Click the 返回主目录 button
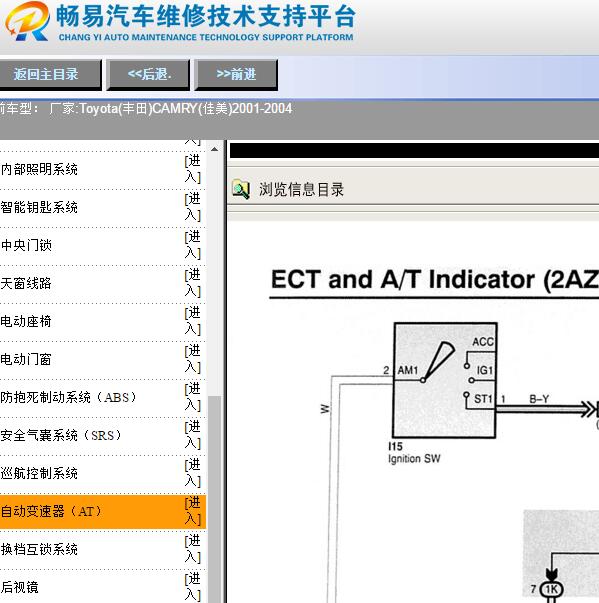 point(50,74)
